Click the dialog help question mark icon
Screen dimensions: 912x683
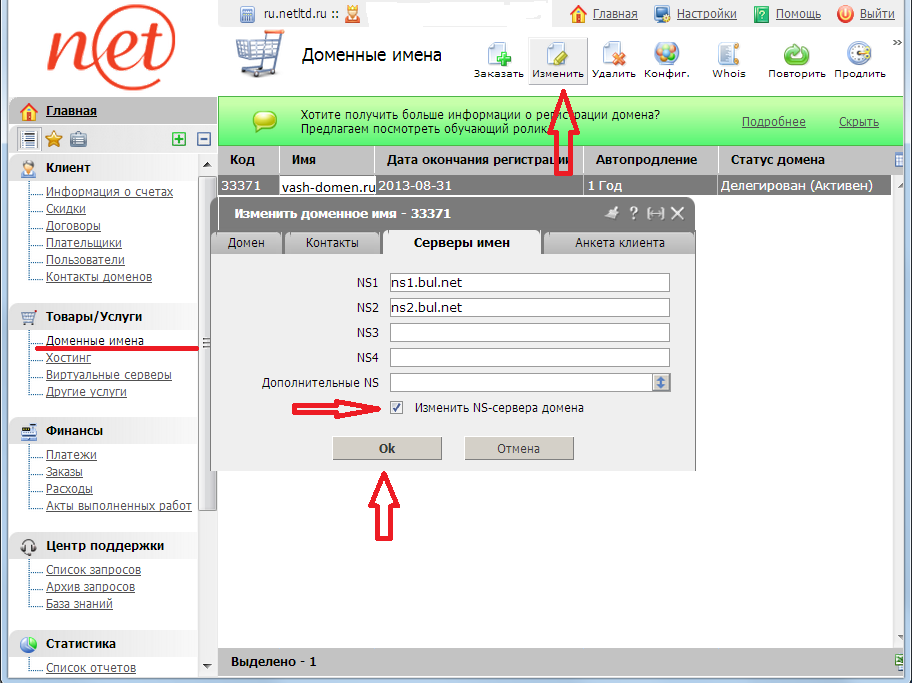click(633, 213)
